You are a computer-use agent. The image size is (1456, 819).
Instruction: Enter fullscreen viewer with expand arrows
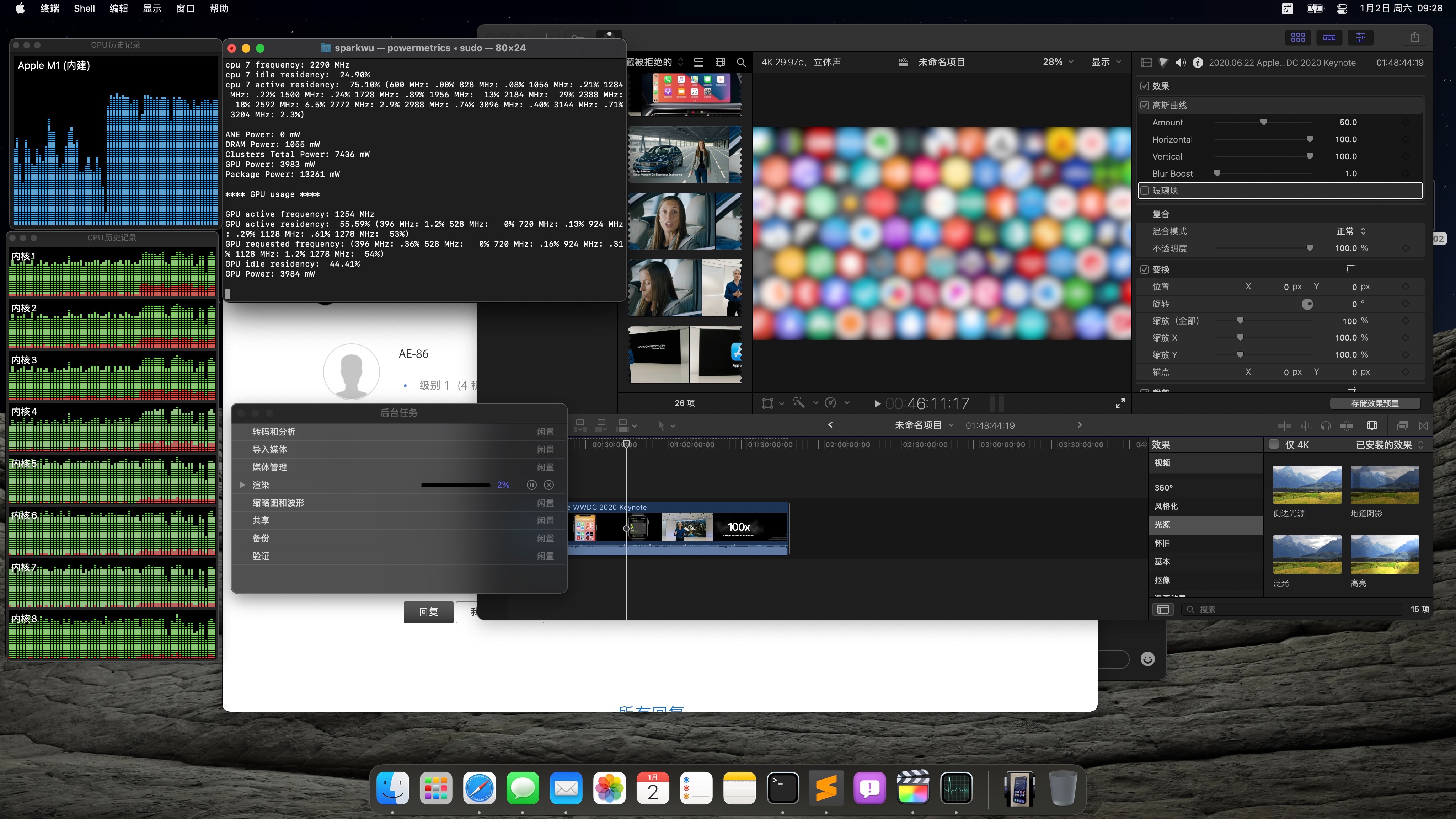(1120, 403)
